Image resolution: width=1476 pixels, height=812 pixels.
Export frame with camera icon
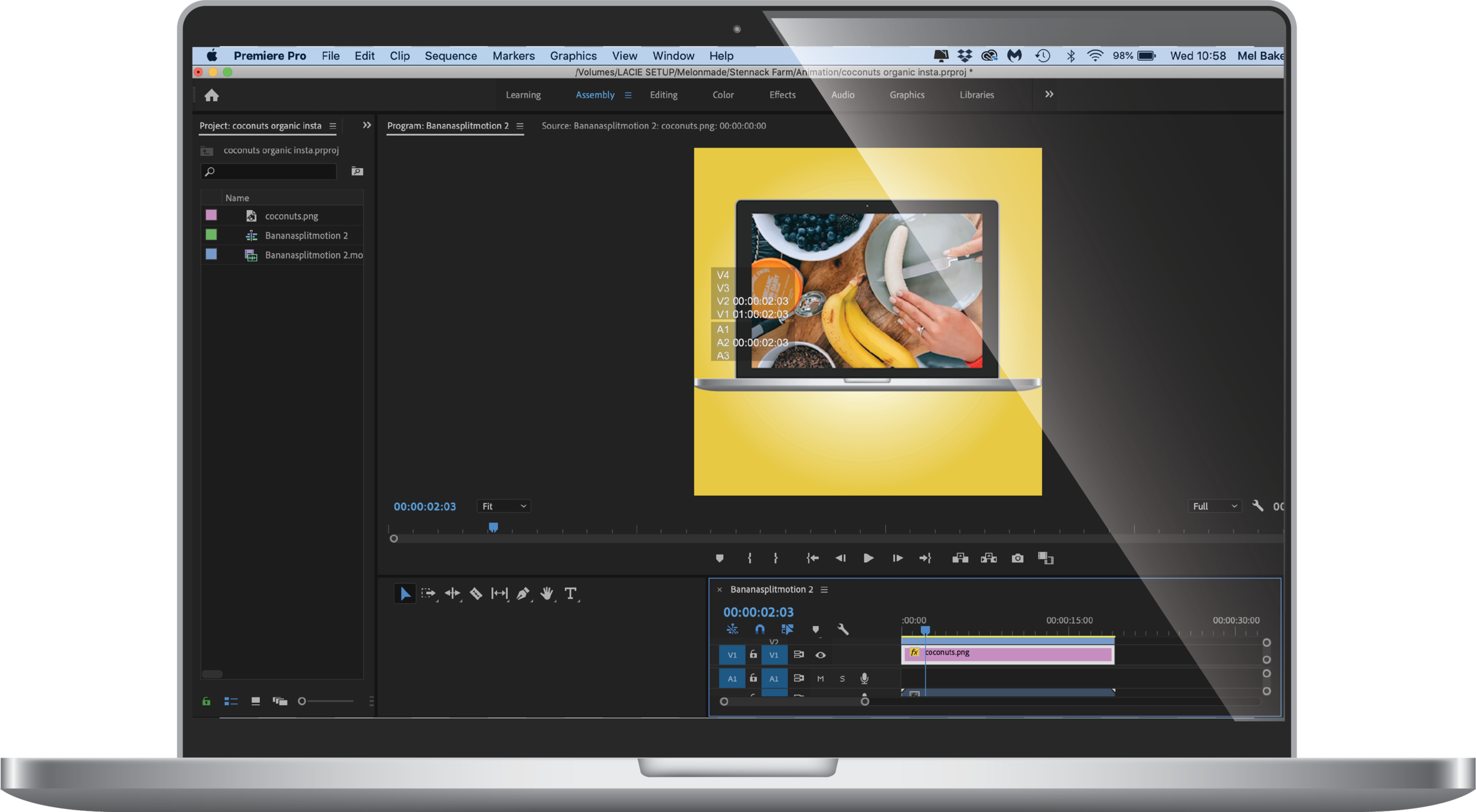[x=1017, y=558]
